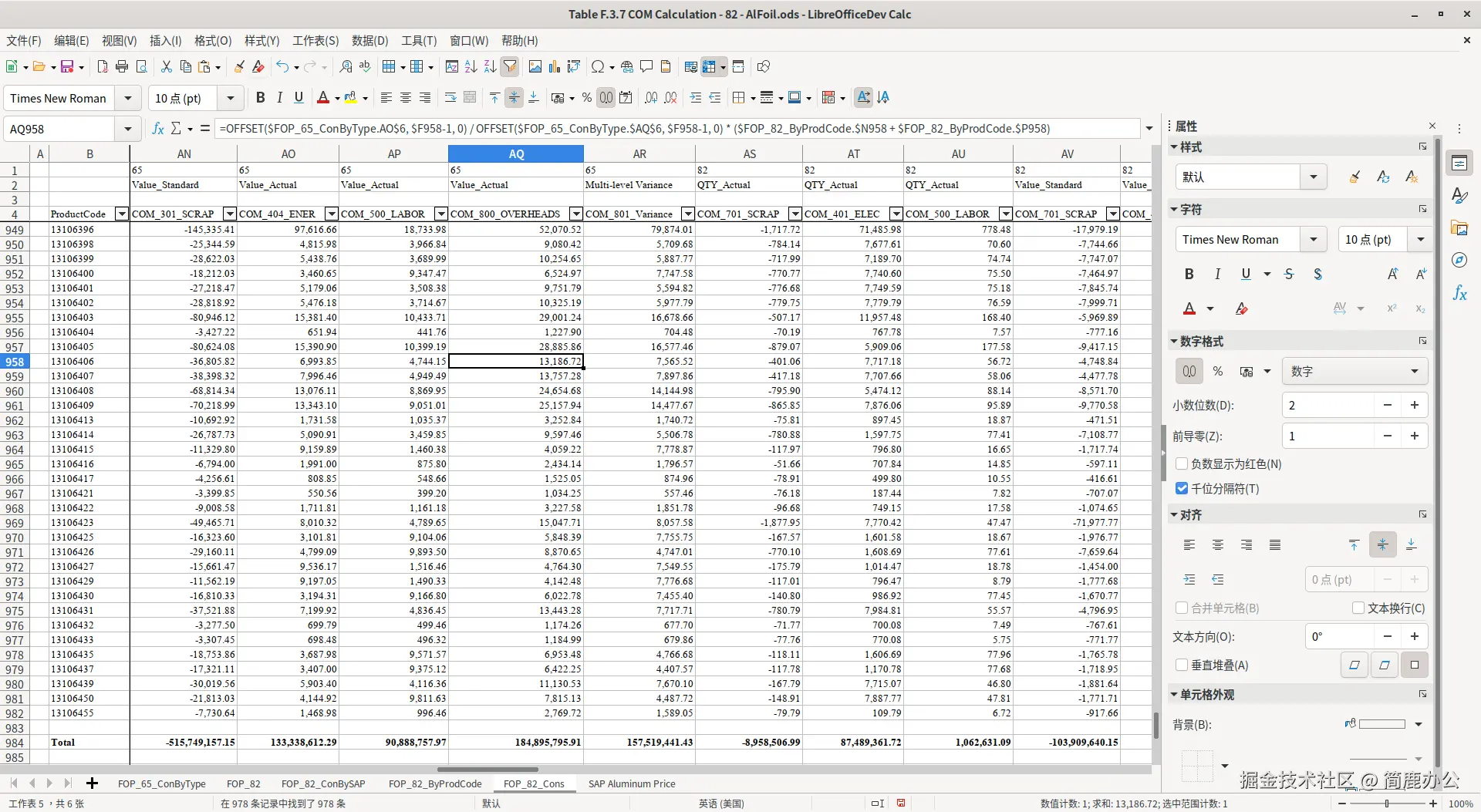Toggle bold formatting in the sidebar

1189,274
